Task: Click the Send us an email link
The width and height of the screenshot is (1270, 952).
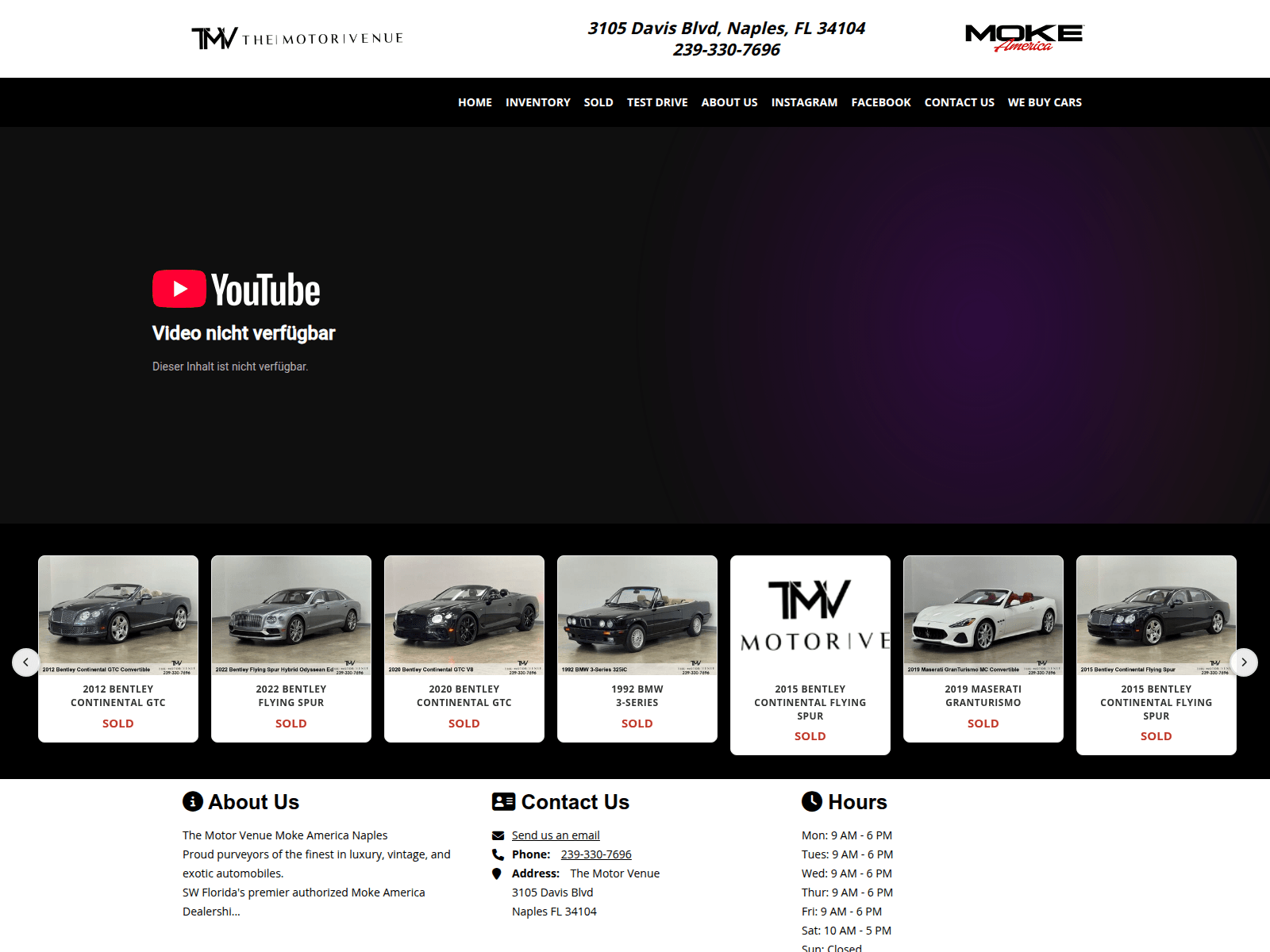Action: pos(556,835)
